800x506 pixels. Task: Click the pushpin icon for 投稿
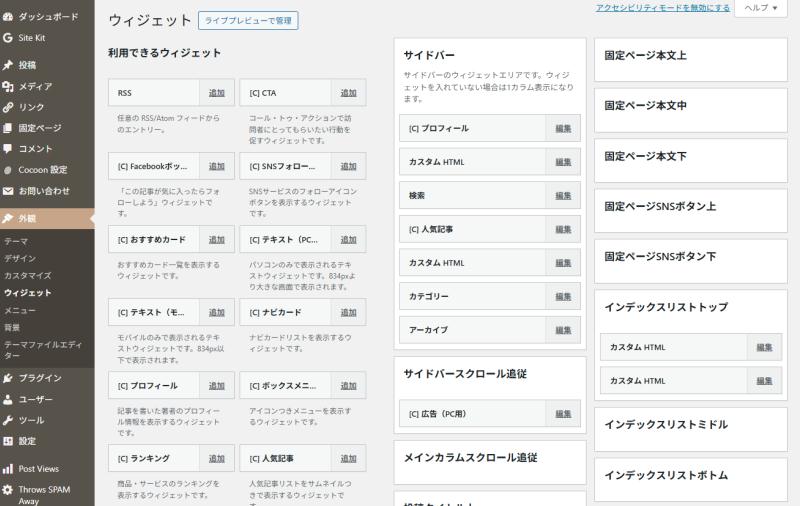[8, 65]
